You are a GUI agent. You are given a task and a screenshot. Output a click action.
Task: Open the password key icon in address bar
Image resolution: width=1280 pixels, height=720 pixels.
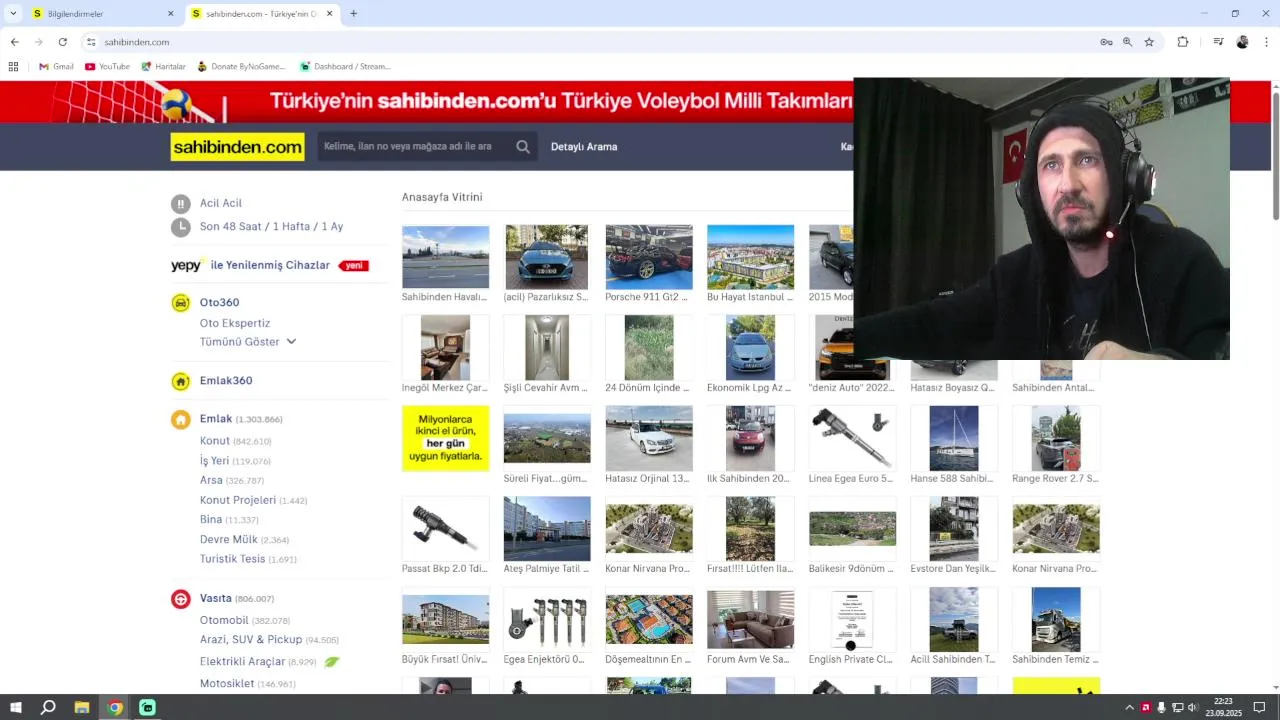(1106, 42)
